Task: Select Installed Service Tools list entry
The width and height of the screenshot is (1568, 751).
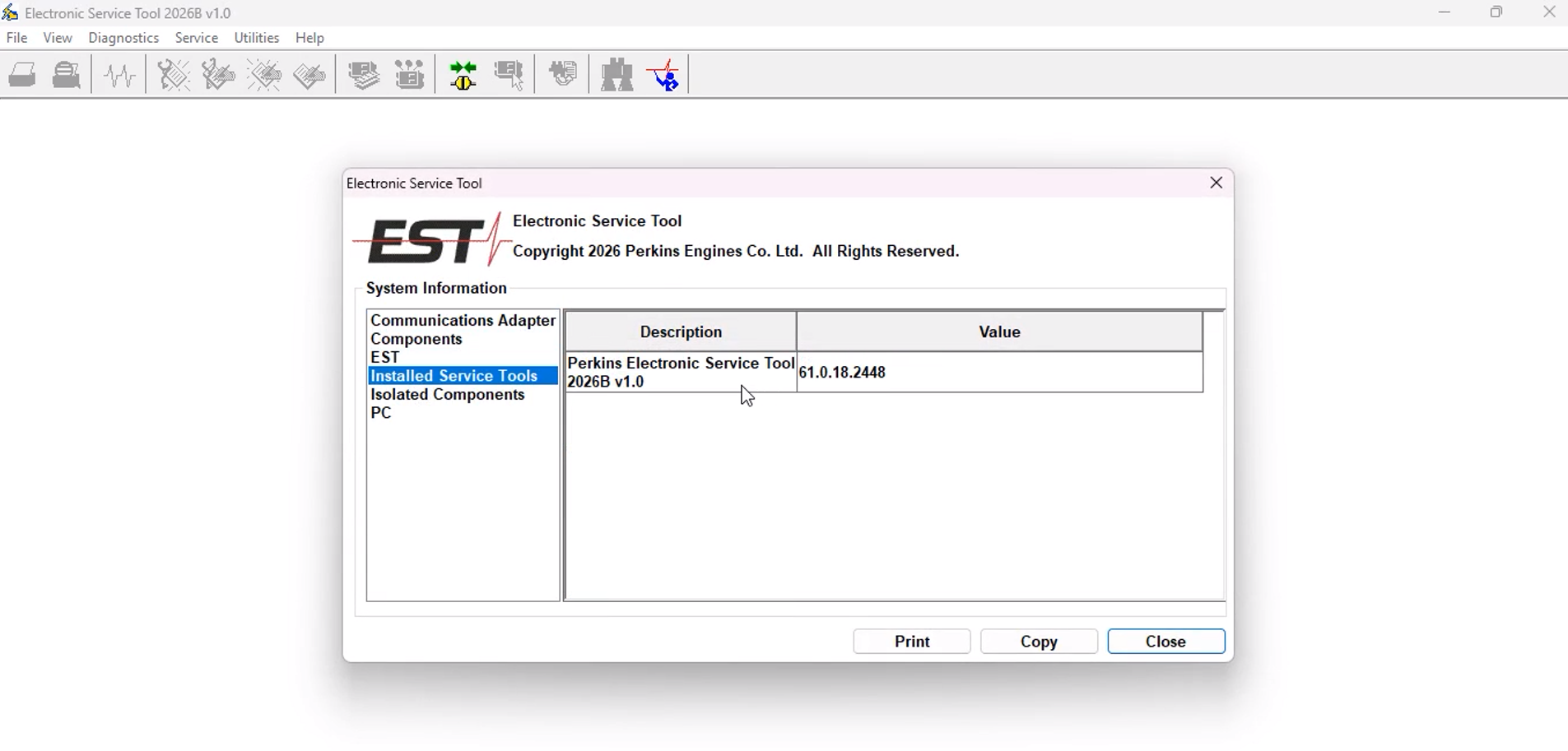Action: (x=463, y=376)
